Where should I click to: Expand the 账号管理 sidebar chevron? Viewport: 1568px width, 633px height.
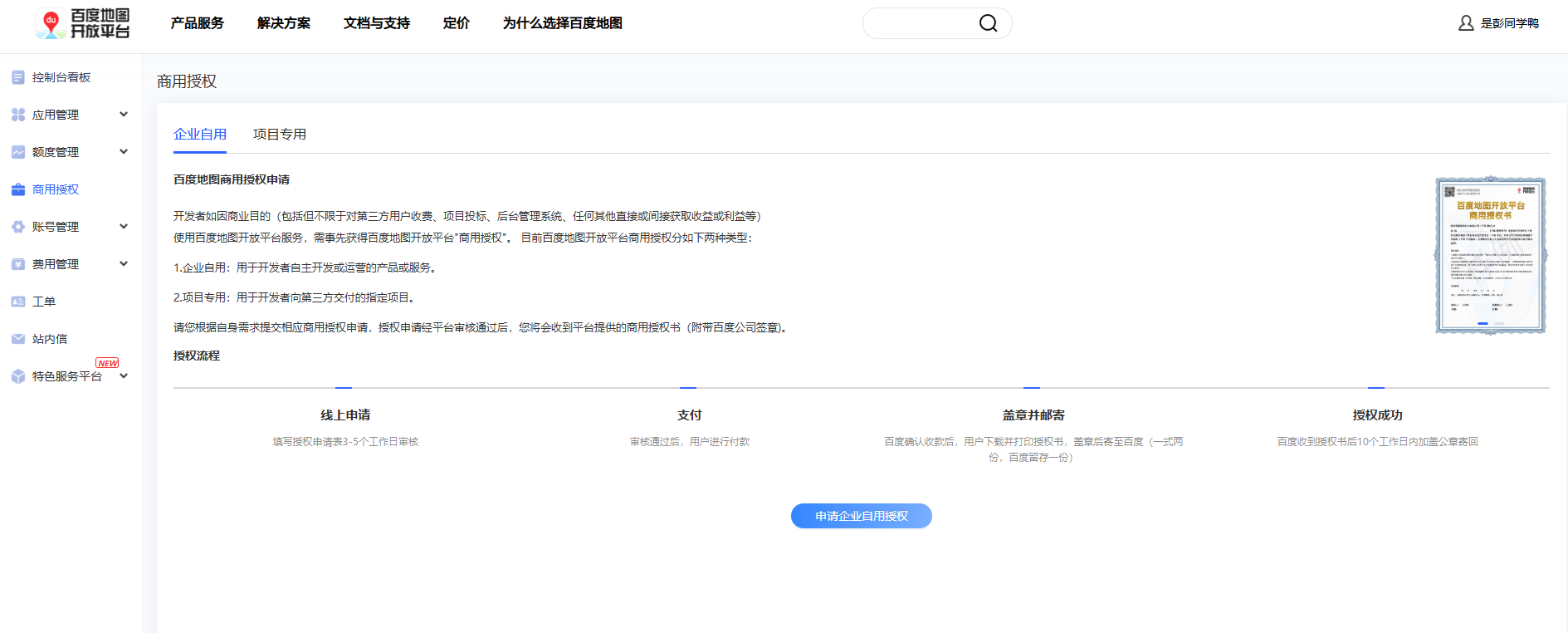[x=124, y=227]
